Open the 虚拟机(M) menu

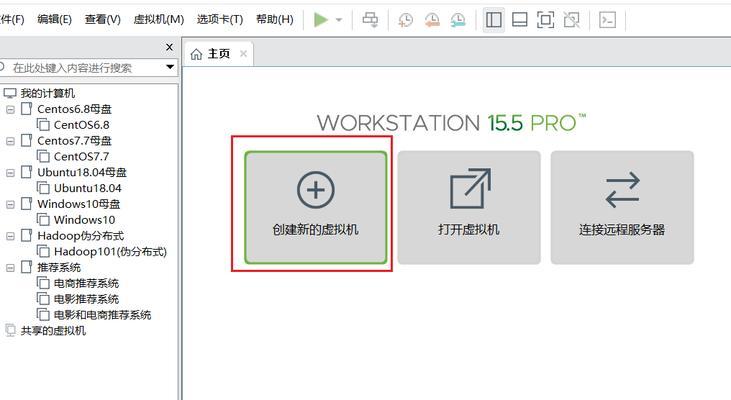coord(159,19)
